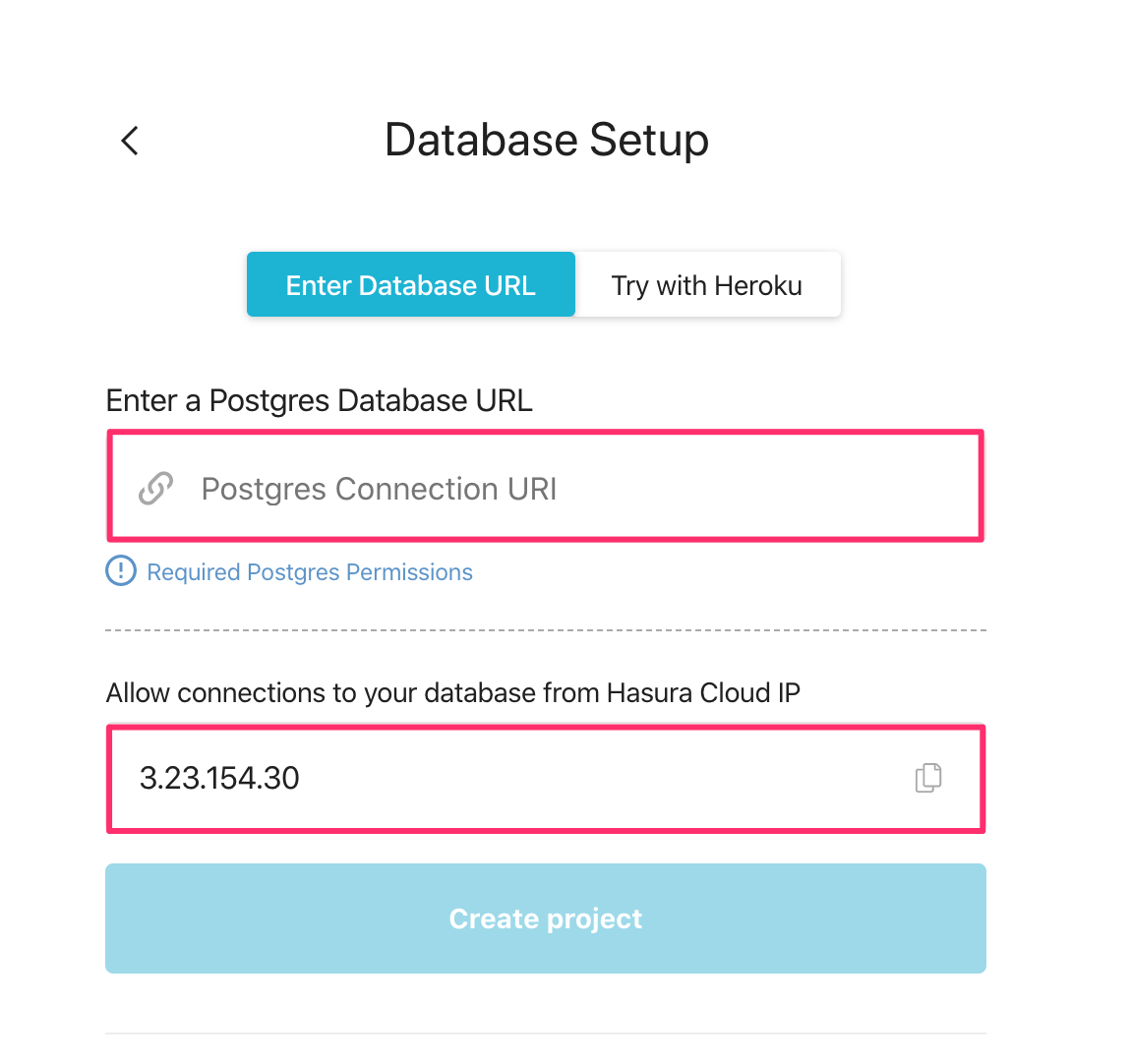Click the Database Setup heading
Image resolution: width=1131 pixels, height=1064 pixels.
(x=546, y=140)
